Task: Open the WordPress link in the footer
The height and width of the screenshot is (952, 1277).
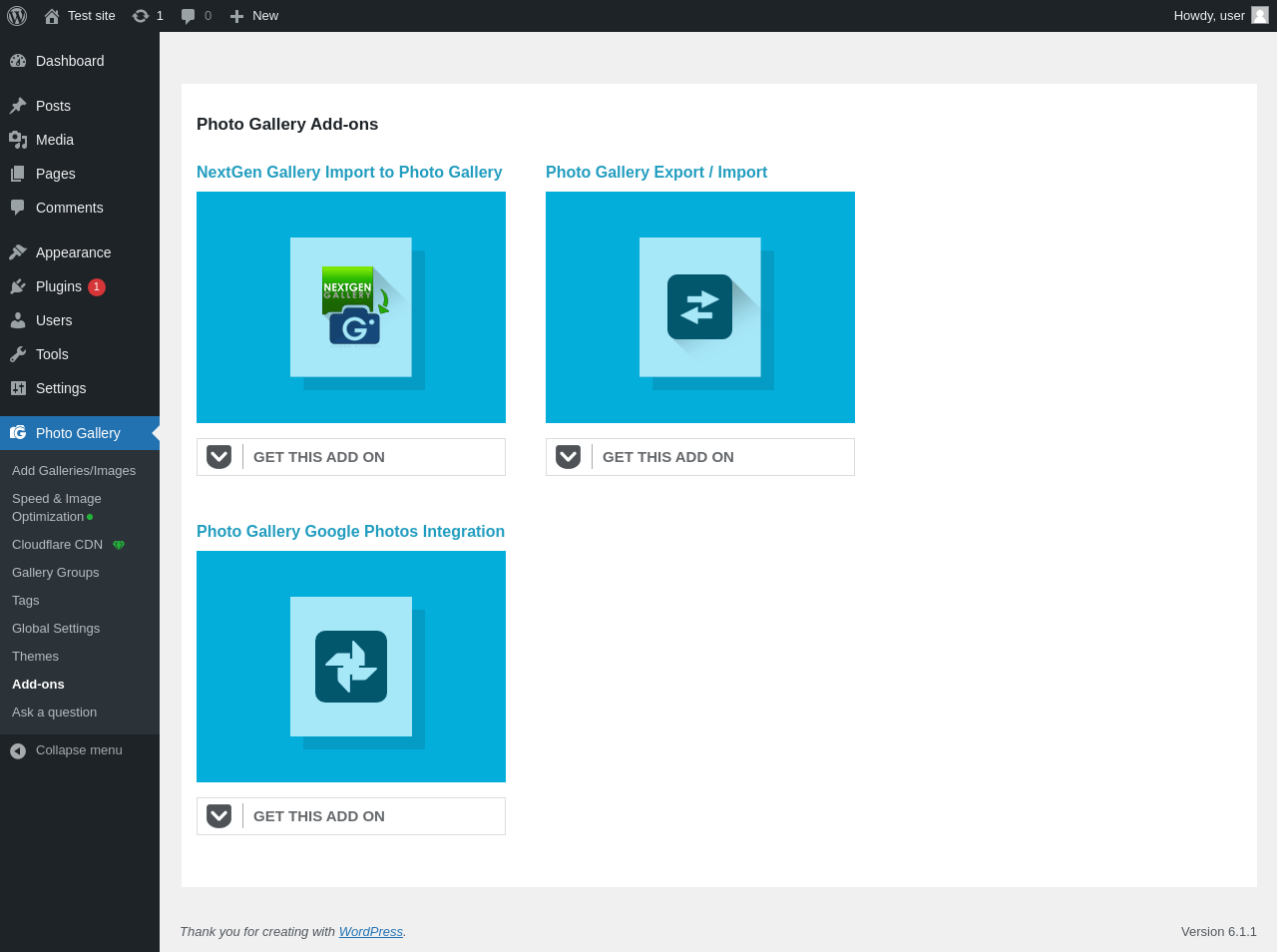Action: pyautogui.click(x=371, y=932)
